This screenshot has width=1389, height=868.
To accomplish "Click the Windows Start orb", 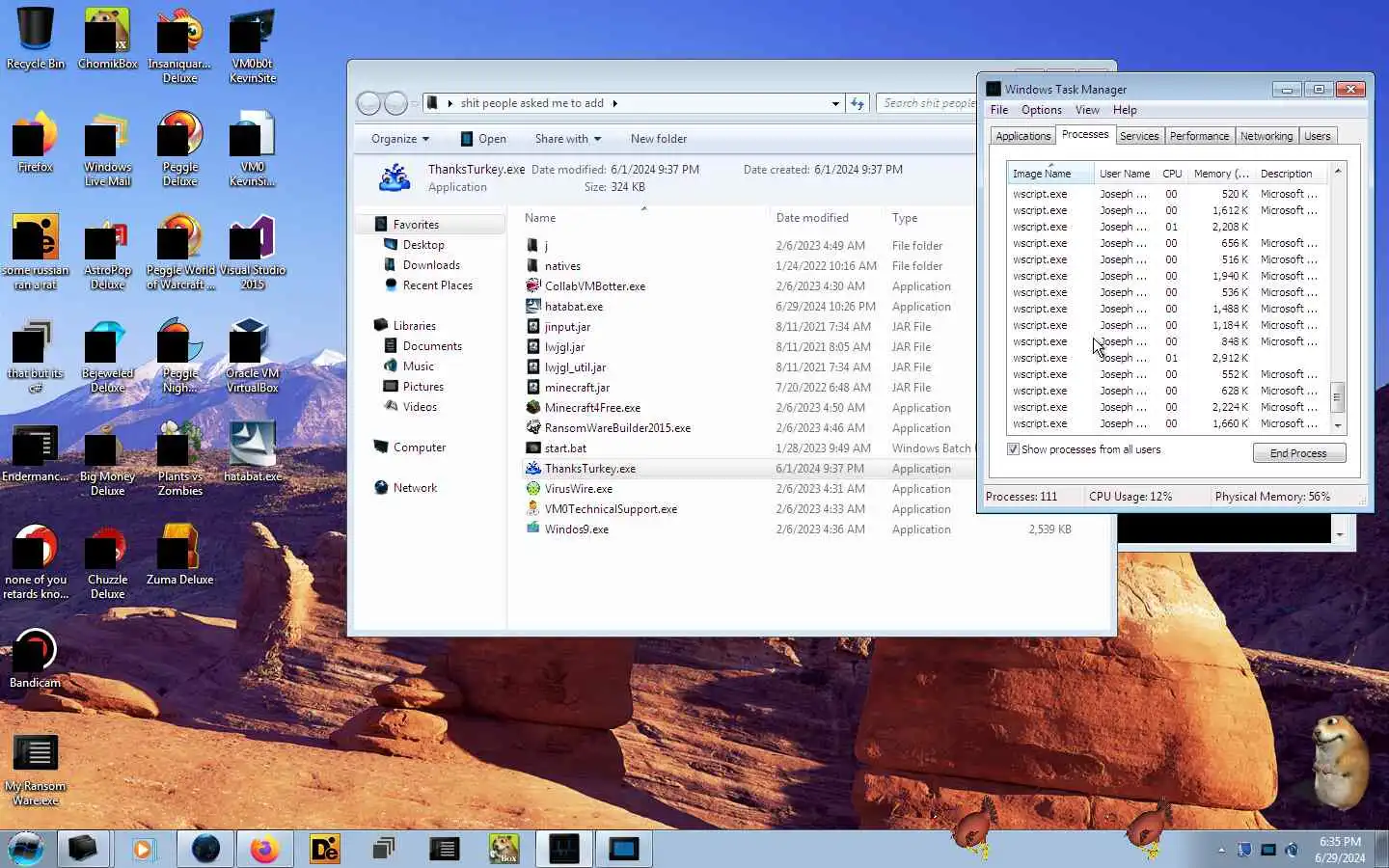I will click(x=27, y=849).
